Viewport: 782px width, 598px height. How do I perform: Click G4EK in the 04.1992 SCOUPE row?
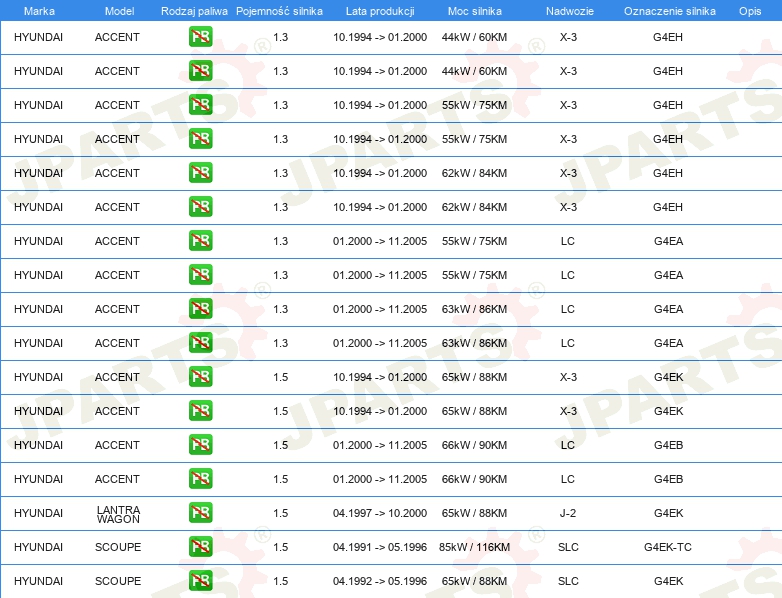(x=668, y=581)
